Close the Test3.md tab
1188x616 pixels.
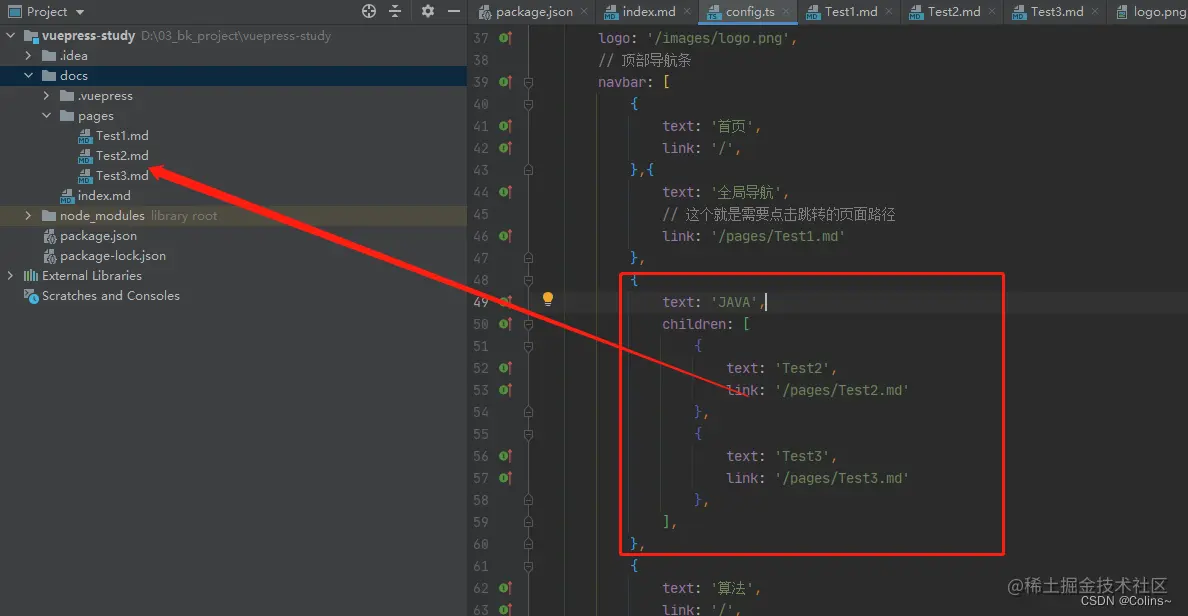tap(1096, 11)
